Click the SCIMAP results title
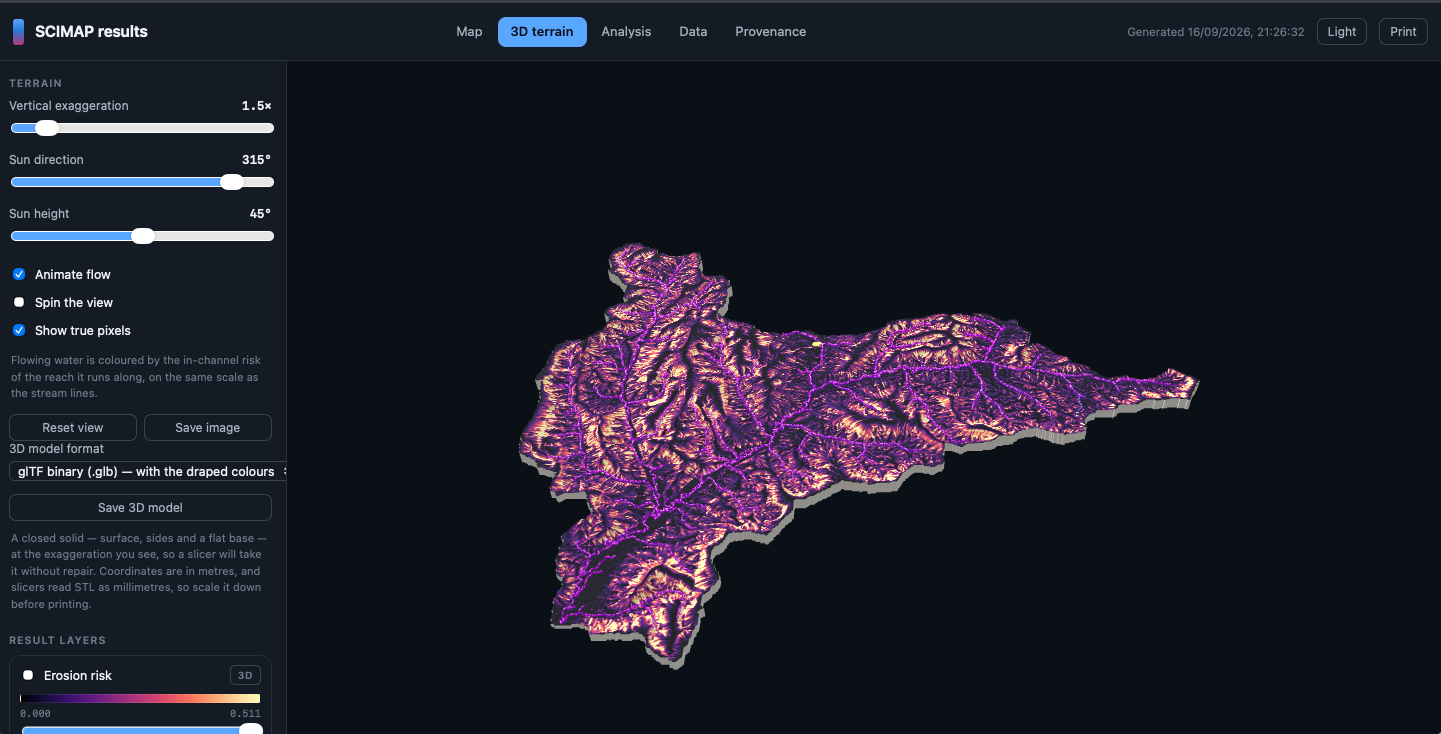Screen dimensions: 1441x734 pyautogui.click(x=91, y=32)
